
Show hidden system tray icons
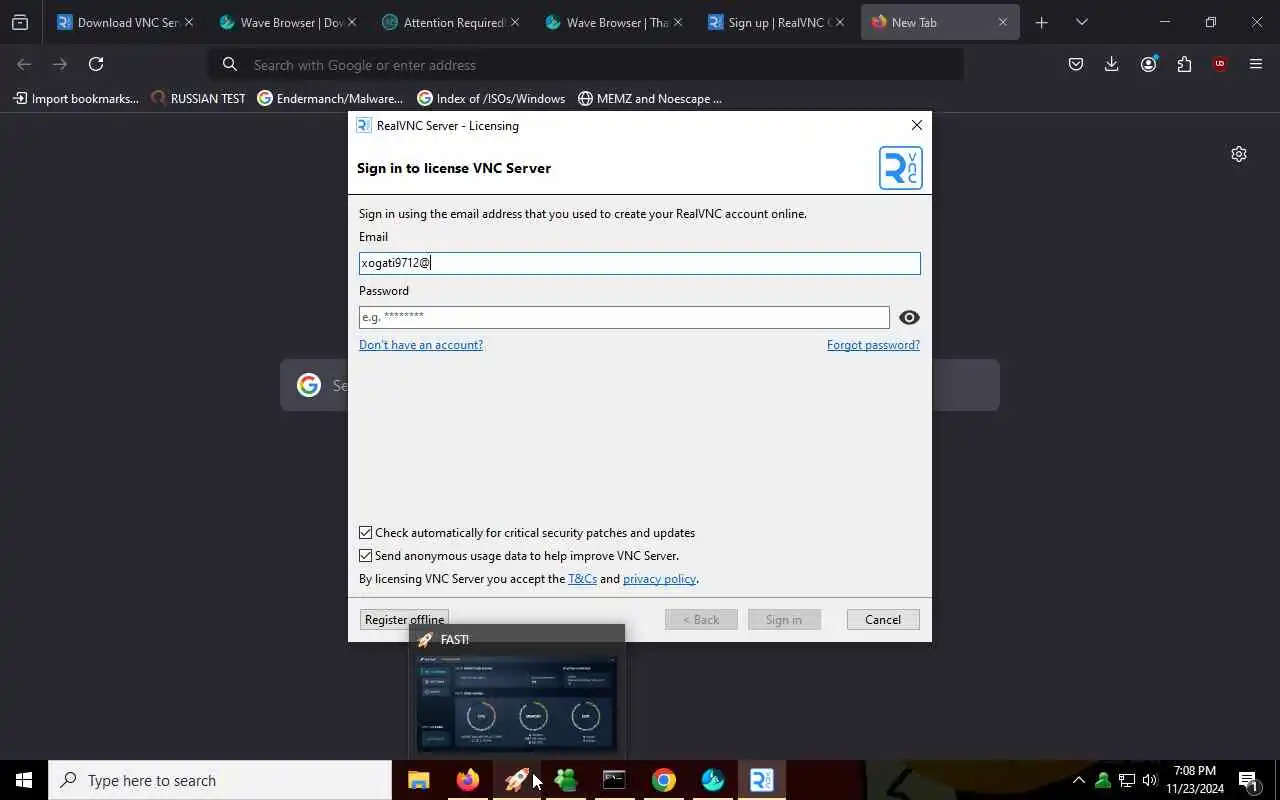(x=1078, y=780)
